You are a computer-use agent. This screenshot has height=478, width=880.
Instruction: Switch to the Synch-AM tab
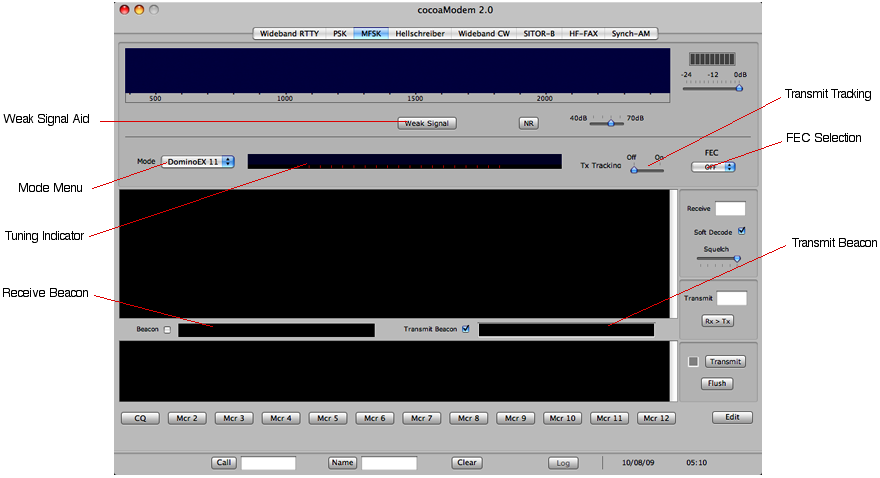pyautogui.click(x=631, y=34)
